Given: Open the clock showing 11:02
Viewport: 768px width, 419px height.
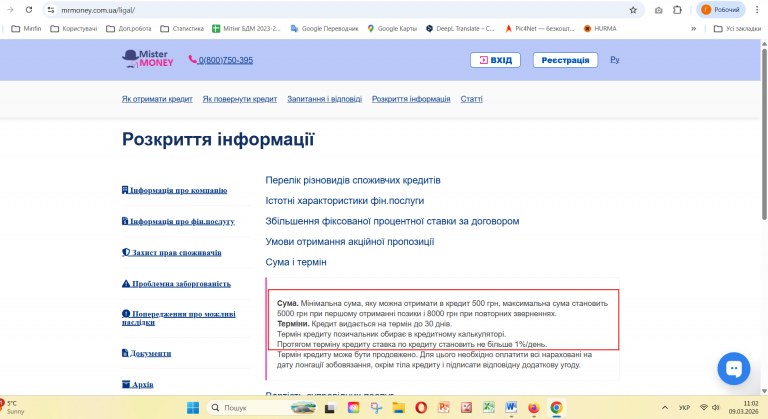Looking at the screenshot, I should 744,408.
